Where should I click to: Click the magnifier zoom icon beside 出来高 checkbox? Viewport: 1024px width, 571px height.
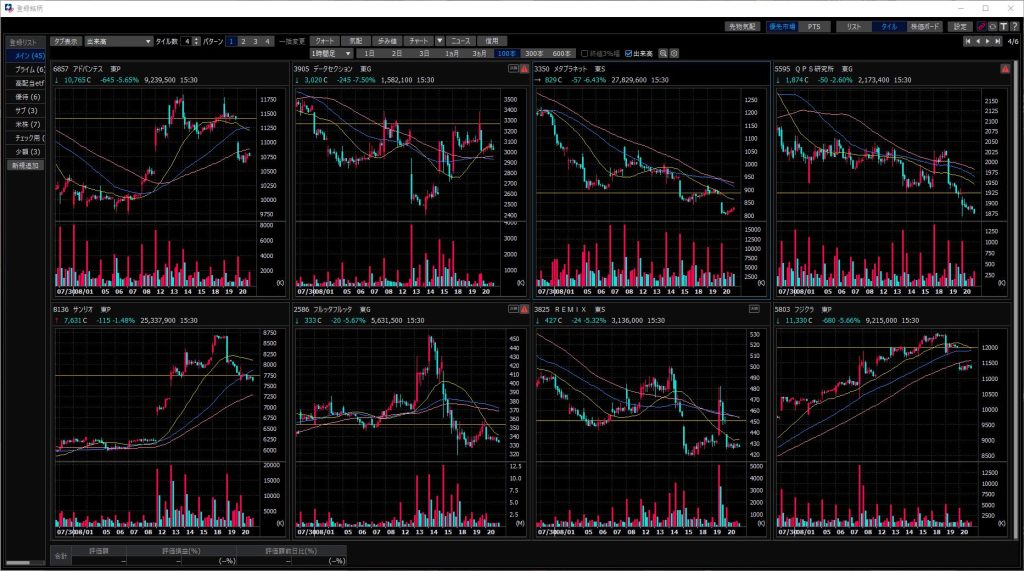[663, 53]
